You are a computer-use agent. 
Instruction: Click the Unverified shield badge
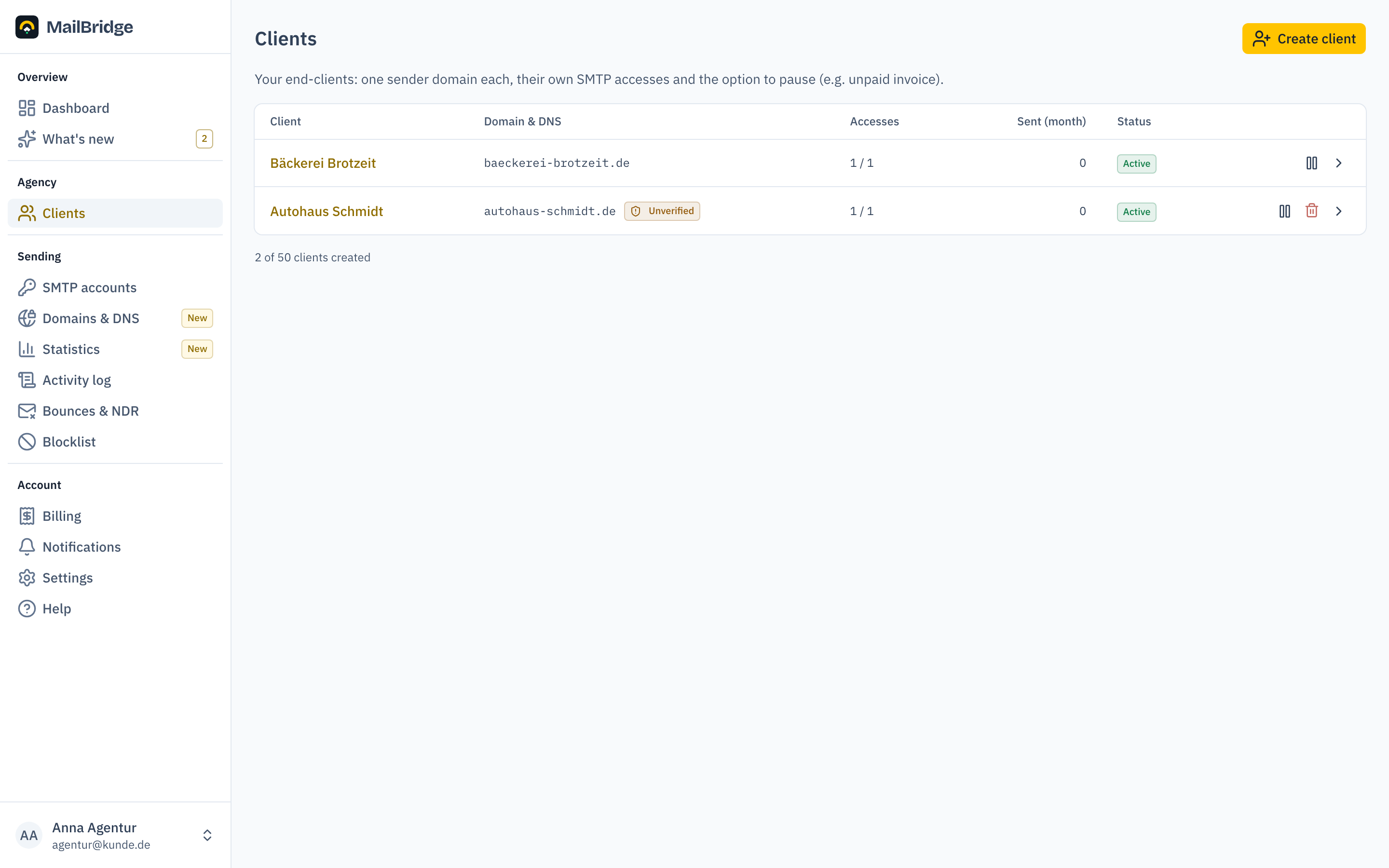[x=662, y=211]
